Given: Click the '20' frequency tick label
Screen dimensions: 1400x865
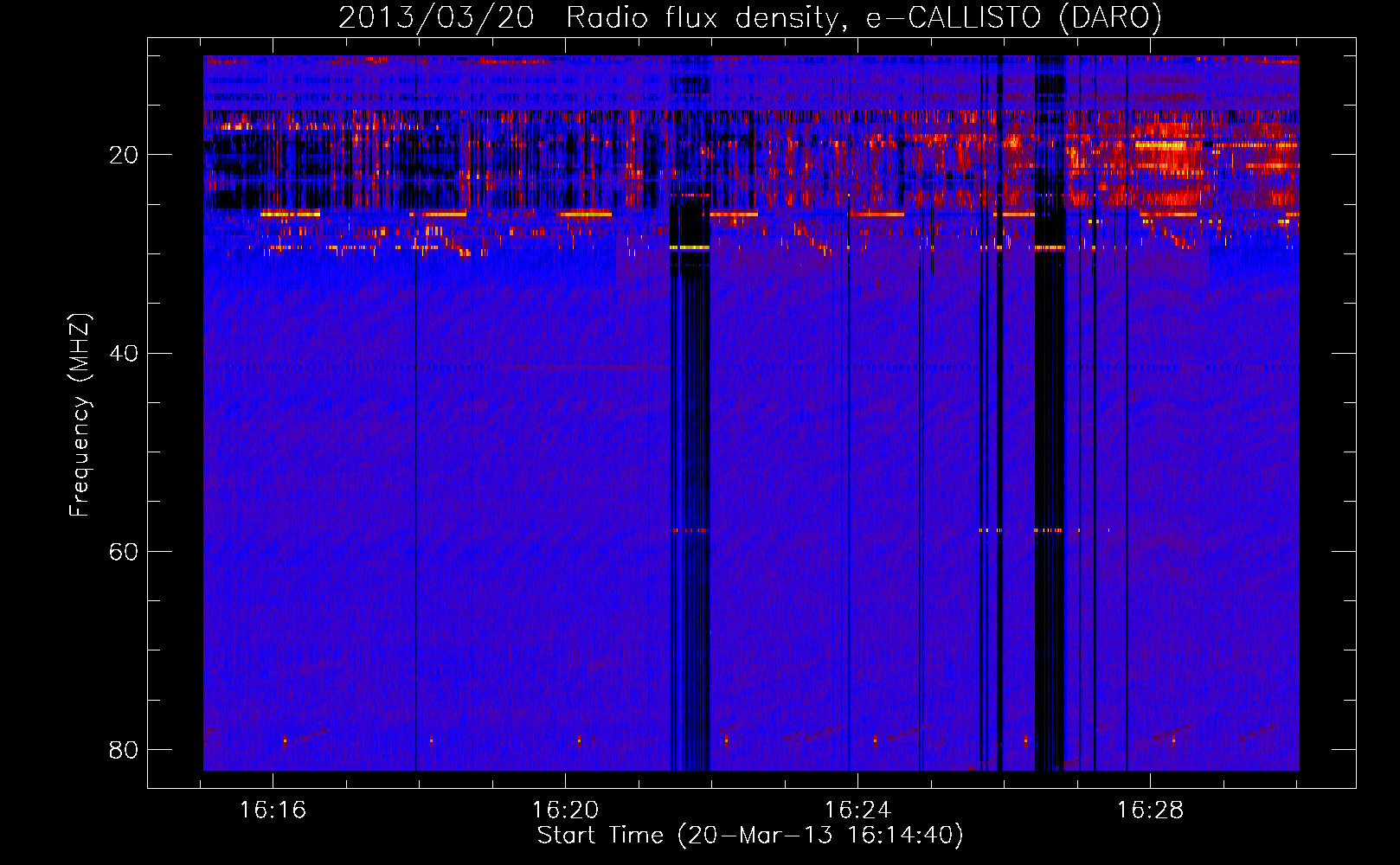Looking at the screenshot, I should 124,156.
